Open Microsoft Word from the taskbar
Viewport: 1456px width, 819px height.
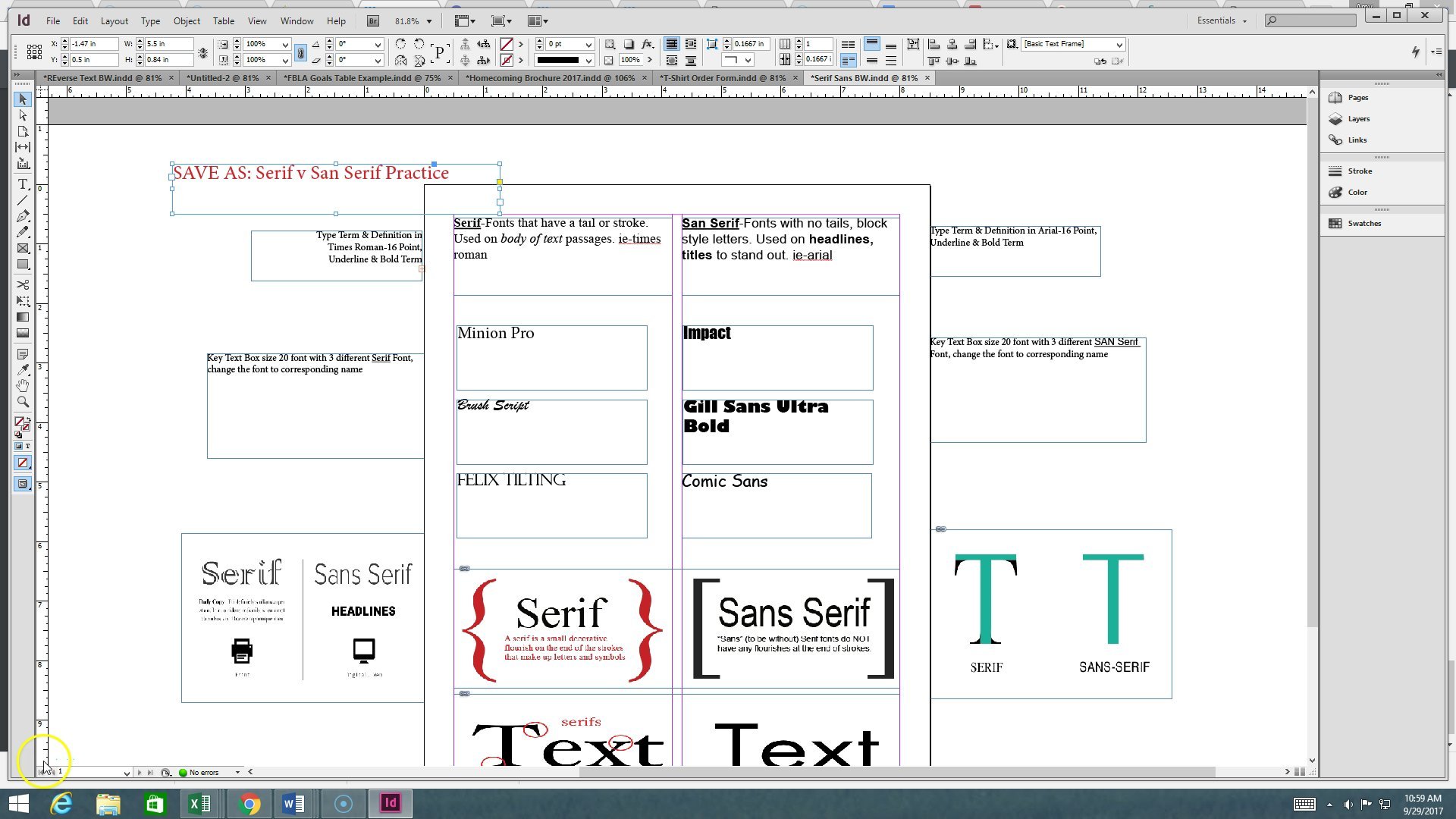click(x=293, y=803)
